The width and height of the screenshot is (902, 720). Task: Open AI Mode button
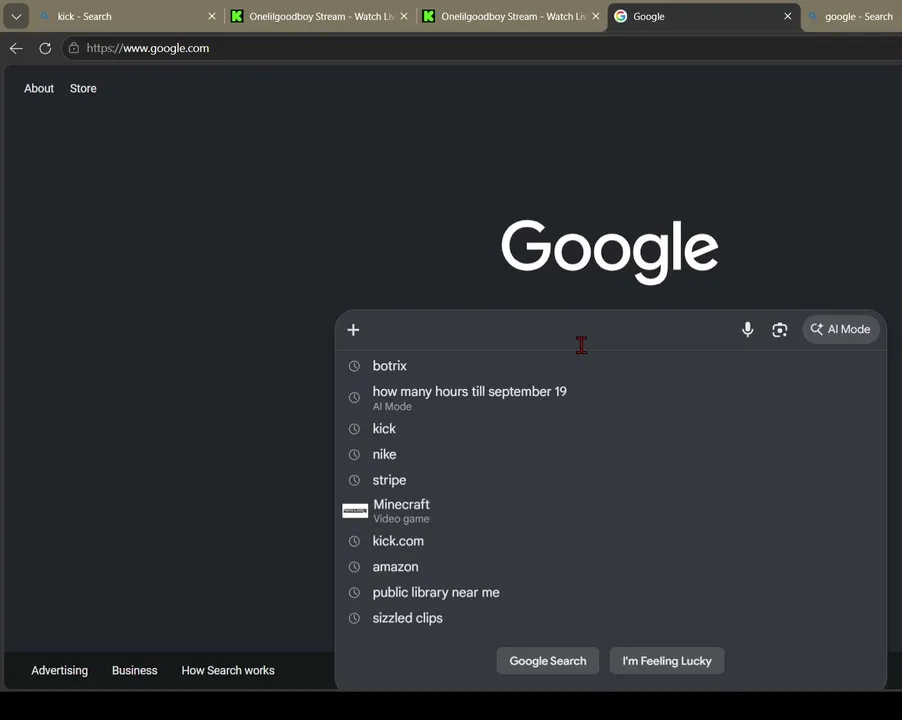pos(840,330)
